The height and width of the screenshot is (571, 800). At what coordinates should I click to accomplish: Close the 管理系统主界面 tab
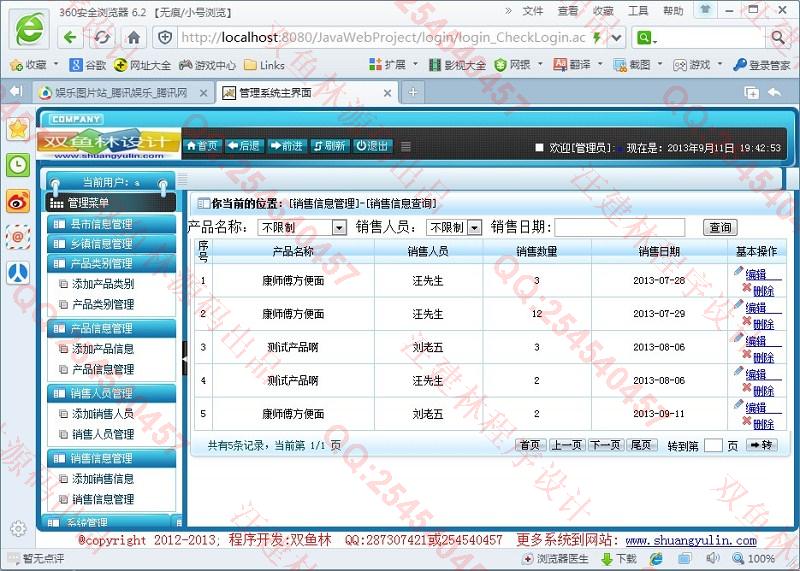click(387, 93)
